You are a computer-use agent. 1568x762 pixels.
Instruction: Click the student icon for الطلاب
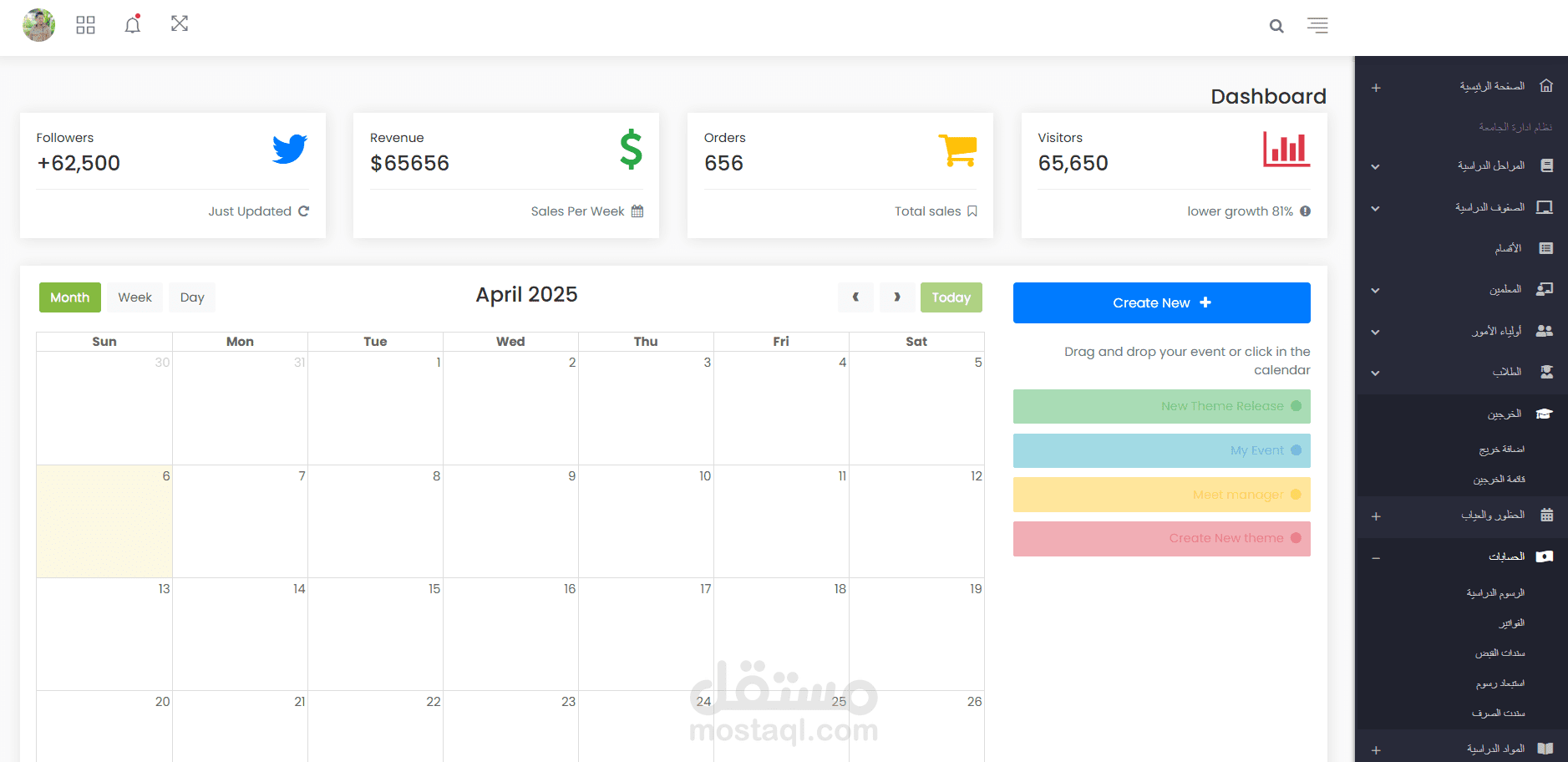(1546, 372)
